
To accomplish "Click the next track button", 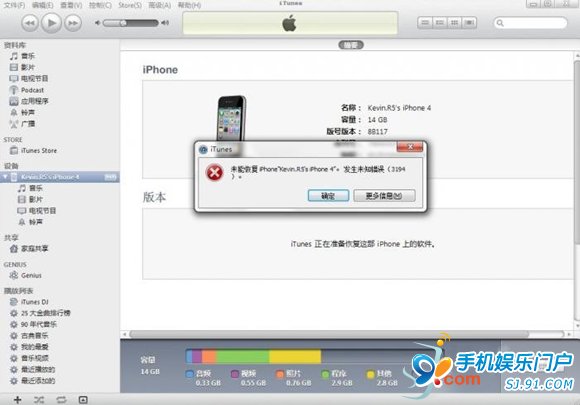I will pyautogui.click(x=73, y=23).
